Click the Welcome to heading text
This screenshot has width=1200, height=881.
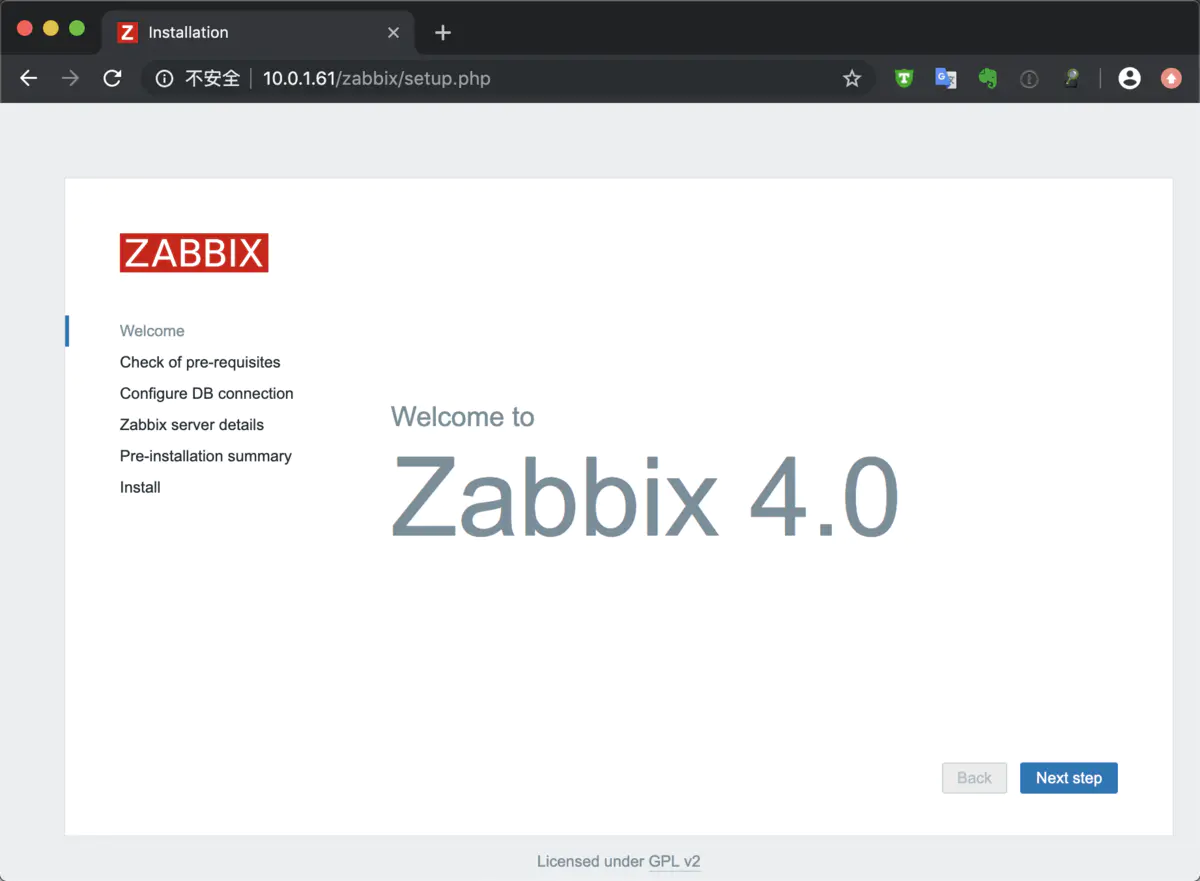(462, 416)
